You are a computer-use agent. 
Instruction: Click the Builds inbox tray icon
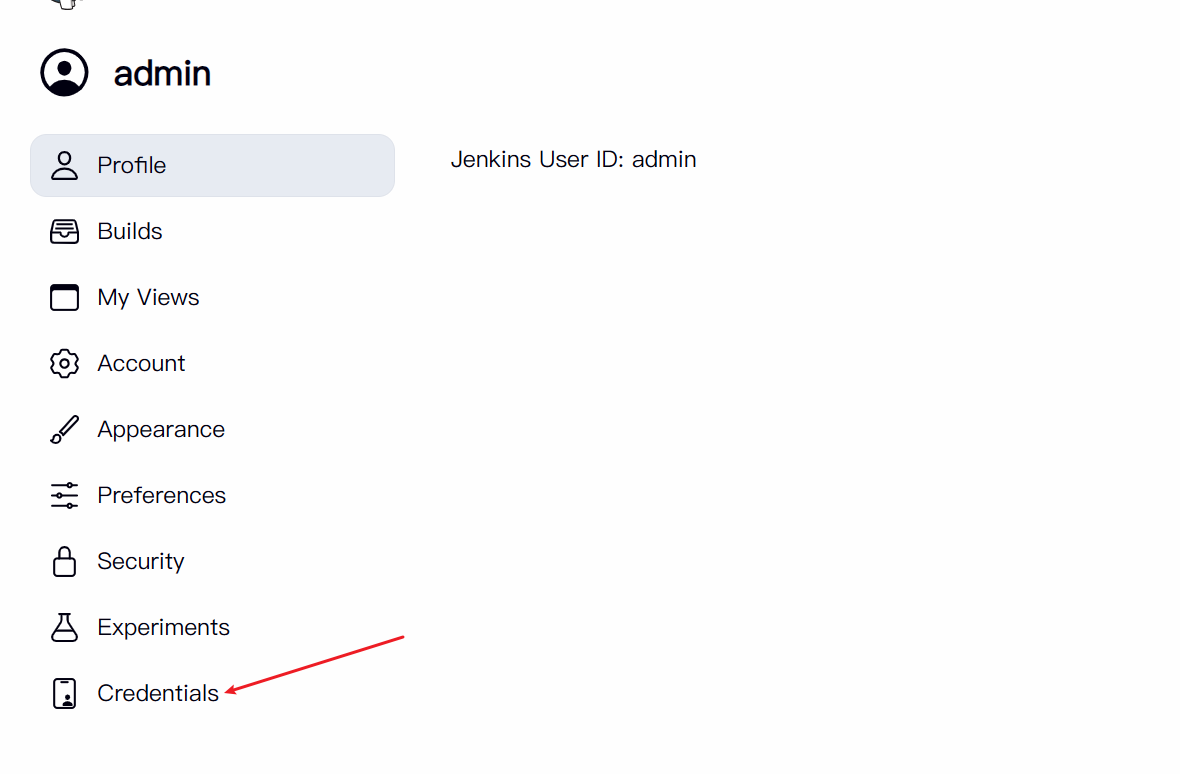[x=64, y=232]
